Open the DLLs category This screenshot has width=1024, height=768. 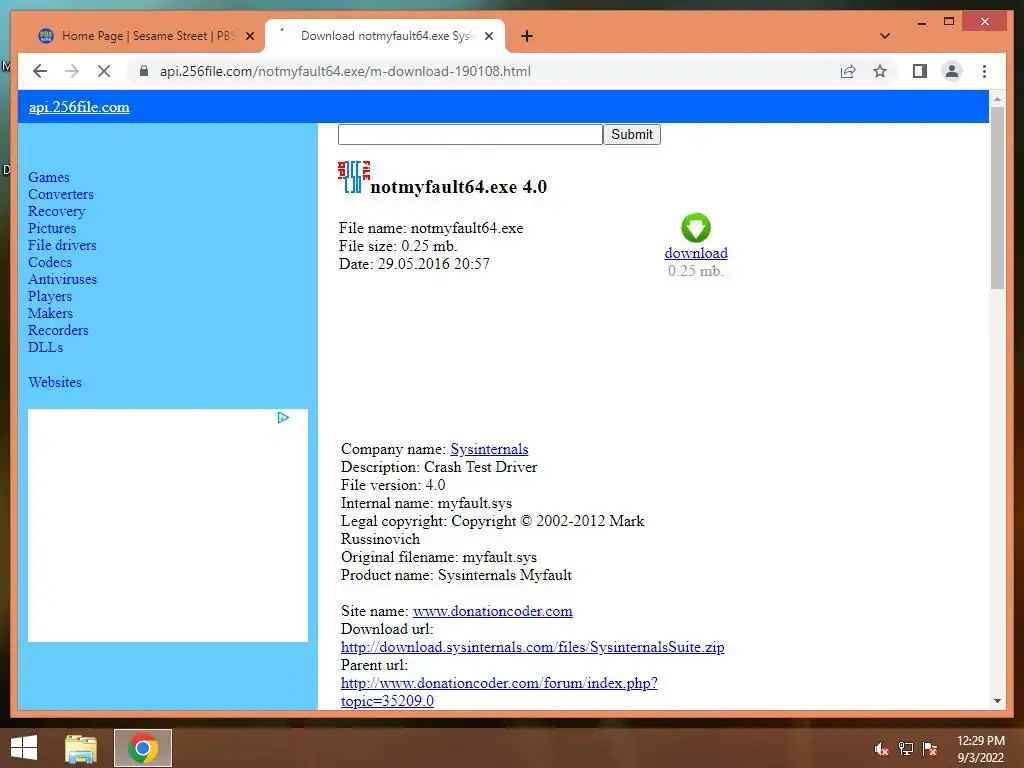pyautogui.click(x=46, y=347)
